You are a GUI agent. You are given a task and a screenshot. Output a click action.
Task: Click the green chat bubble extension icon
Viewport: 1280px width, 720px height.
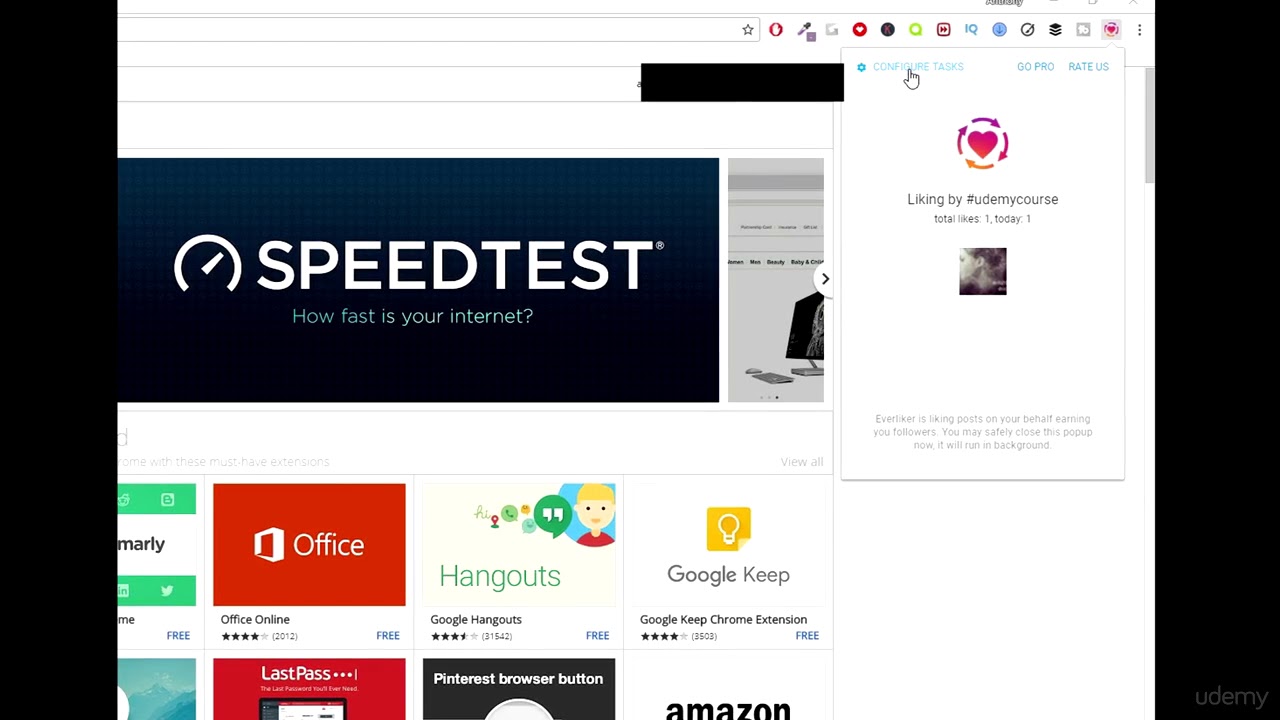pyautogui.click(x=916, y=30)
